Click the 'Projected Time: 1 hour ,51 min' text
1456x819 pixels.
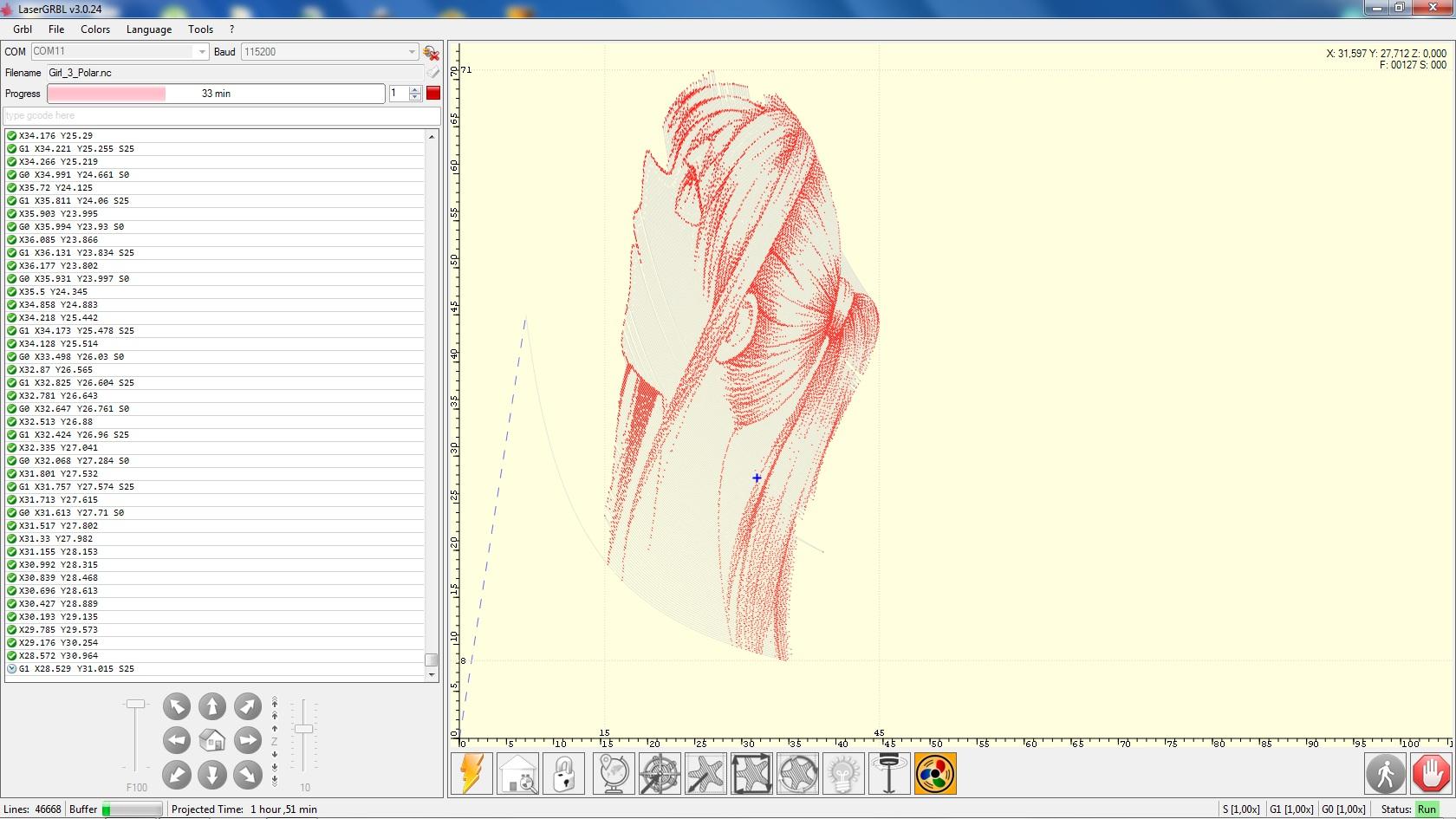(244, 809)
